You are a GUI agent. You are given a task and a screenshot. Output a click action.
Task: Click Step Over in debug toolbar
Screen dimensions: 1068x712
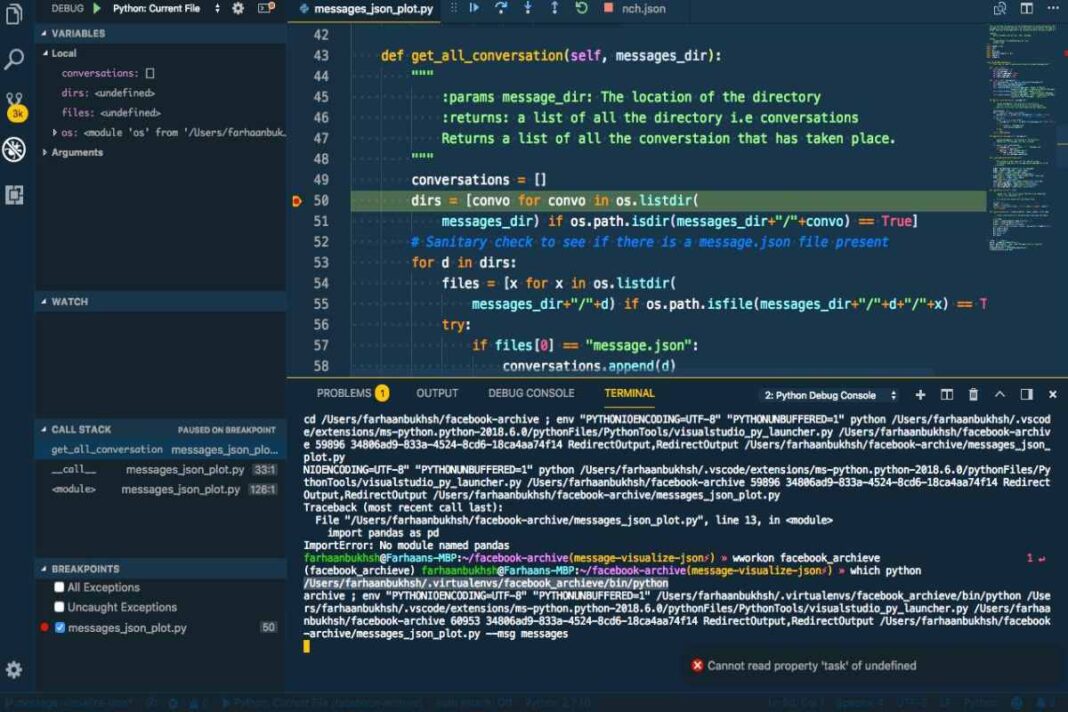click(x=500, y=8)
